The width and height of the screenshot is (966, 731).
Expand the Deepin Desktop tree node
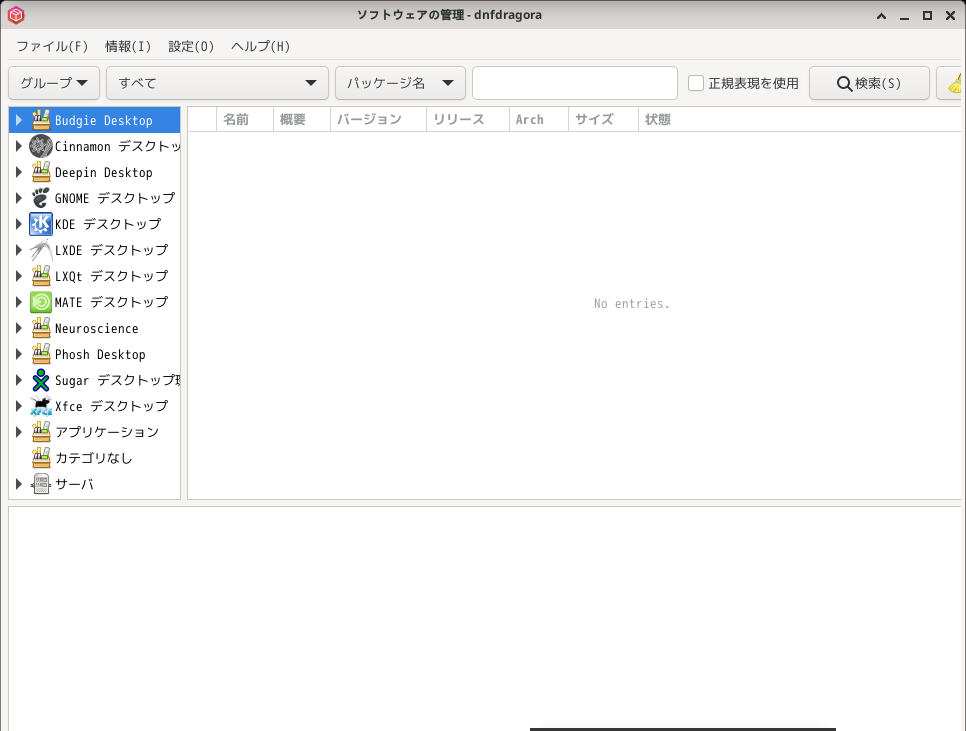[18, 172]
